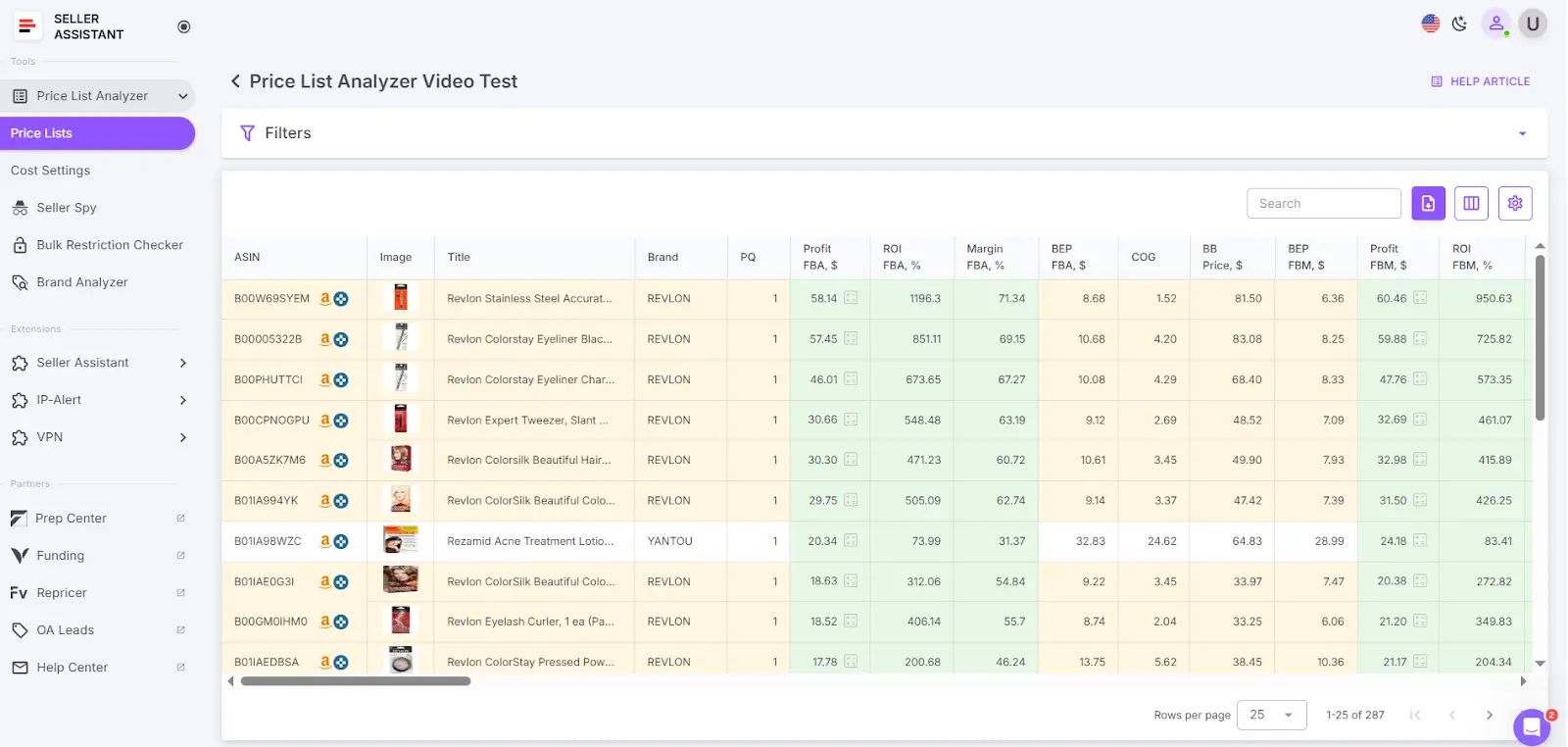The width and height of the screenshot is (1568, 747).
Task: Sort by the Brand column header
Action: 662,257
